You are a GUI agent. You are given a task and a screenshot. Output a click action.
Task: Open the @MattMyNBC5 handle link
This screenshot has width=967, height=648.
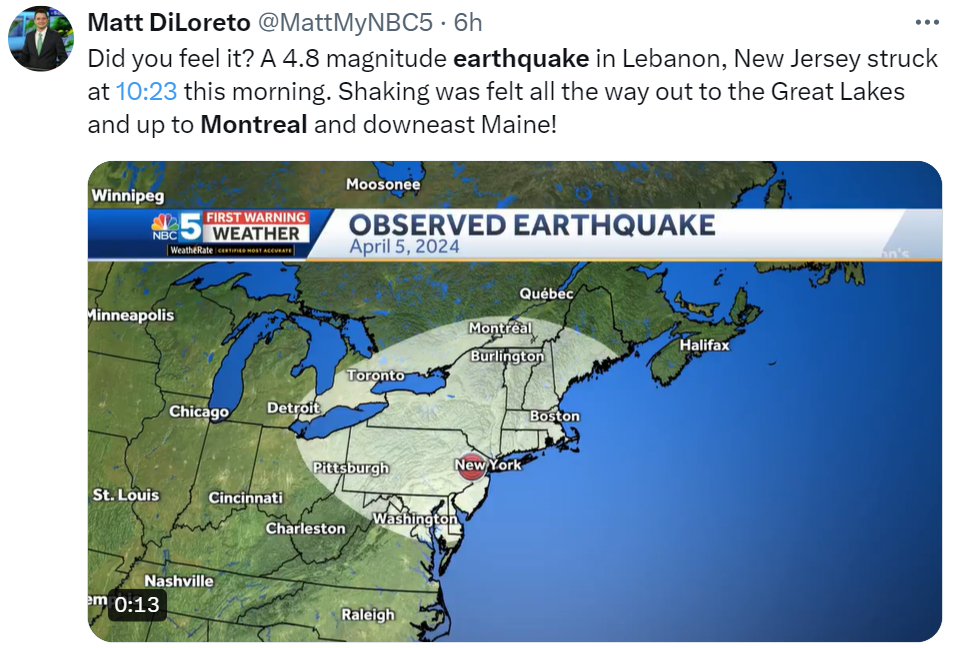pyautogui.click(x=345, y=23)
